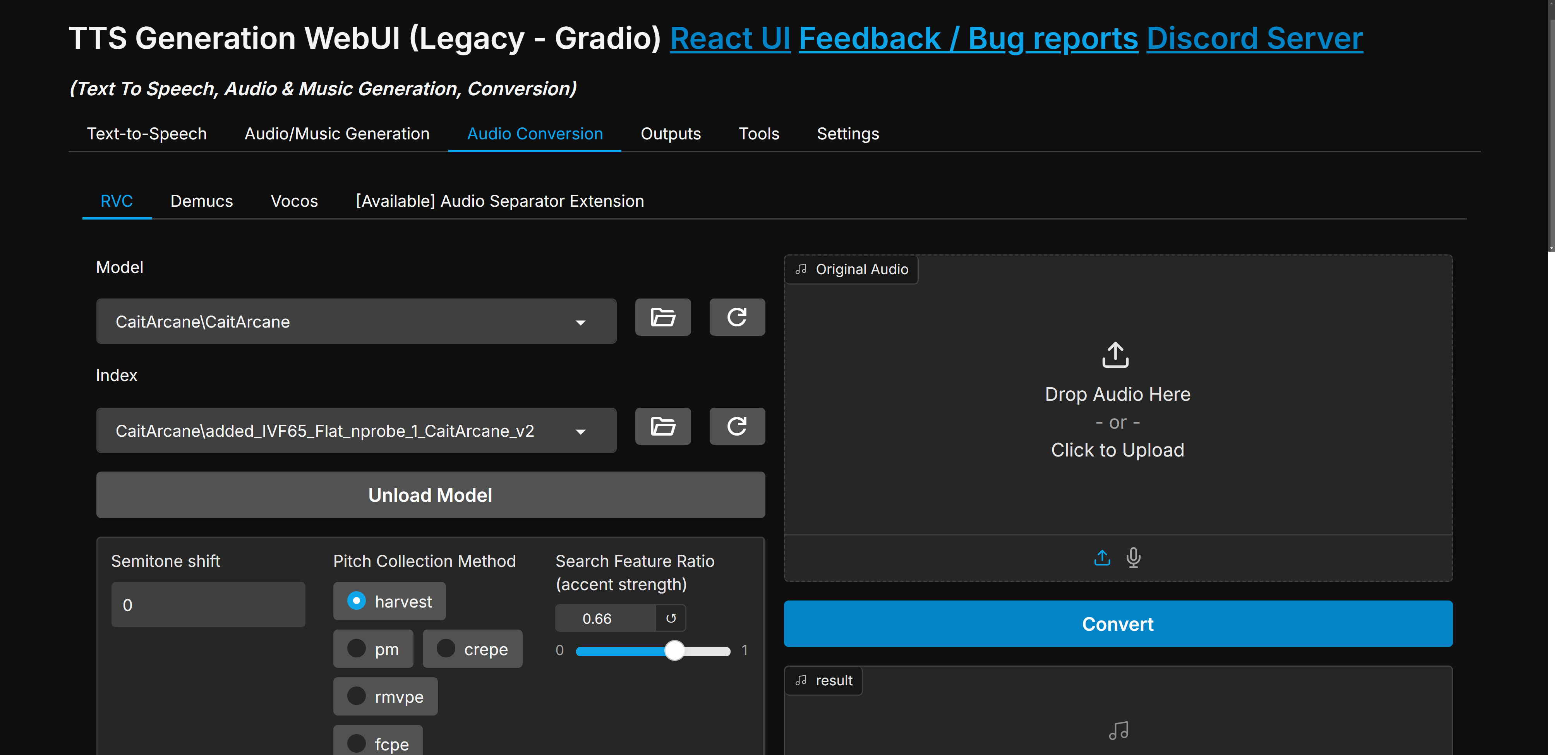Select the crepe pitch method
Image resolution: width=1568 pixels, height=755 pixels.
[x=446, y=649]
